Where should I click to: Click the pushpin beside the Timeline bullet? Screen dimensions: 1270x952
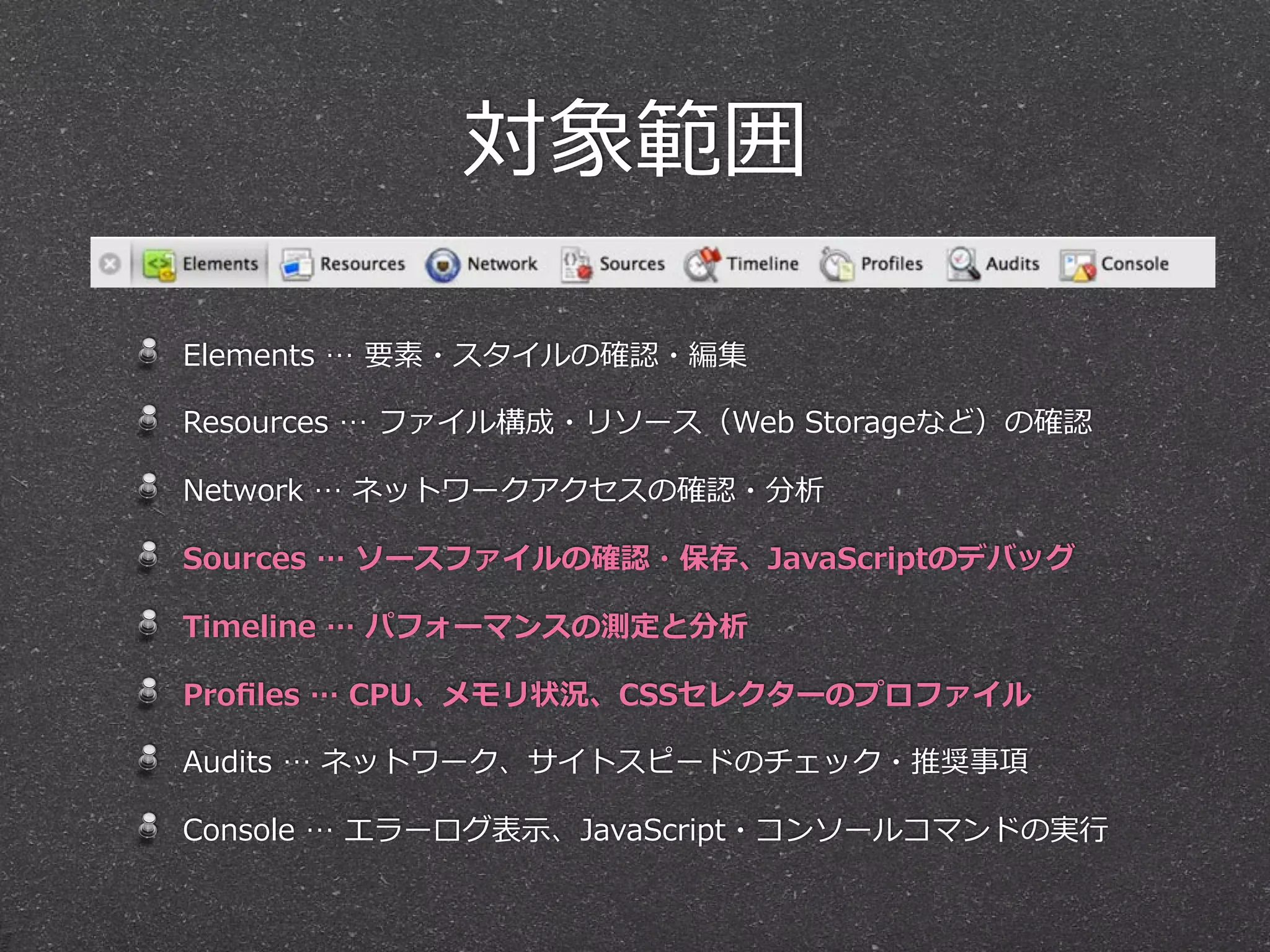(148, 624)
